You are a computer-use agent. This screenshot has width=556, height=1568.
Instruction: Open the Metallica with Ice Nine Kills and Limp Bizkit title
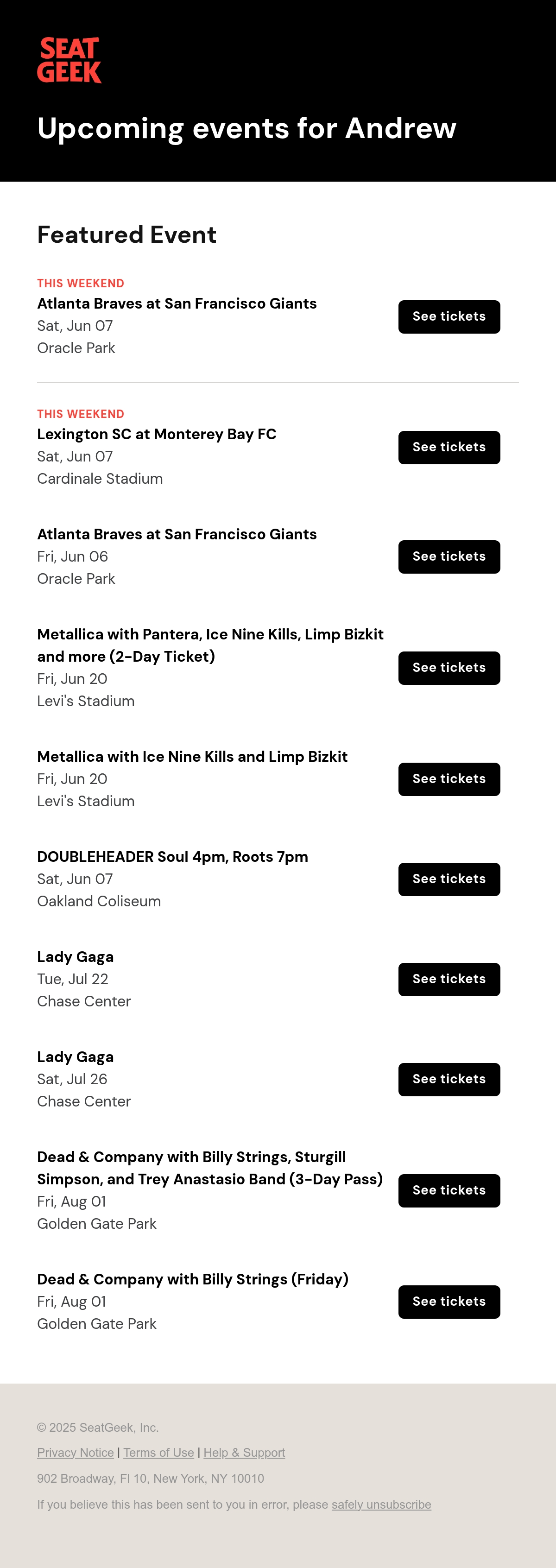click(x=192, y=757)
